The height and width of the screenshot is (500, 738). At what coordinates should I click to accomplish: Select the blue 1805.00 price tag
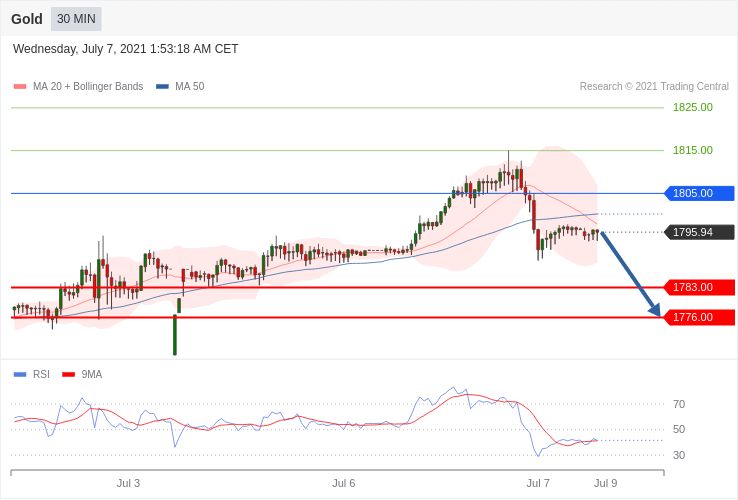(x=698, y=193)
